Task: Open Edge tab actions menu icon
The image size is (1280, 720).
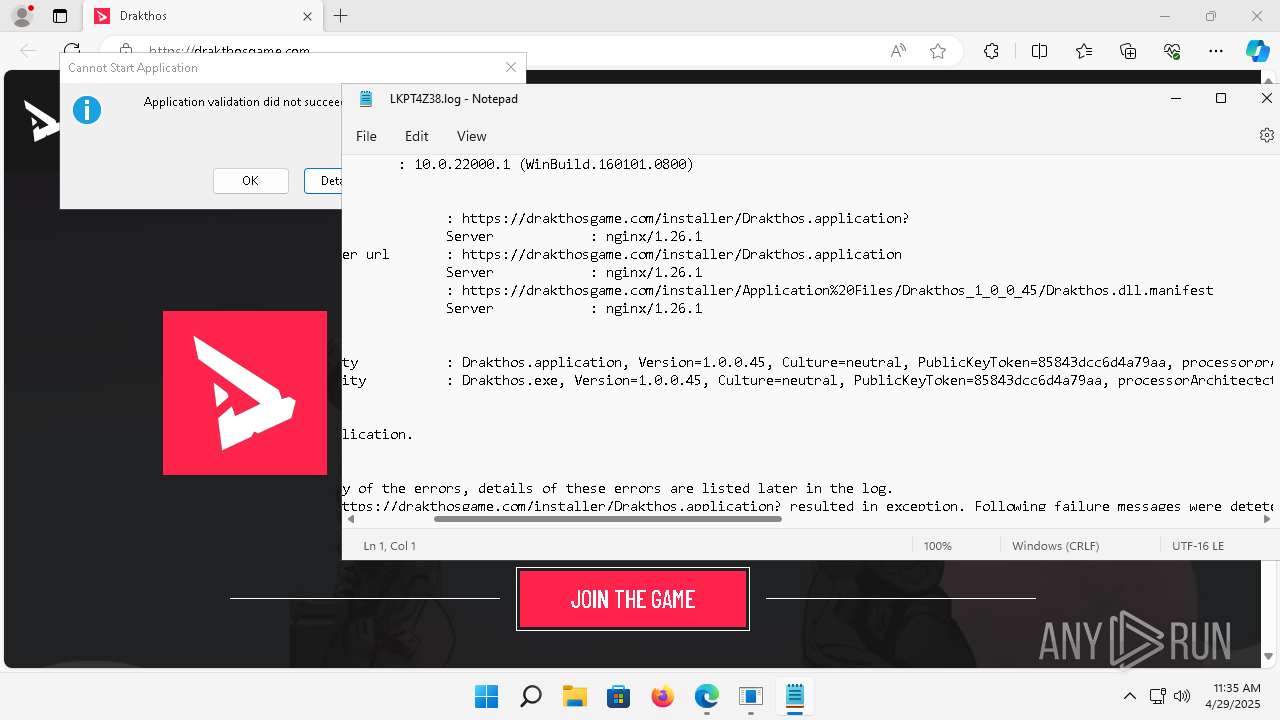Action: coord(60,16)
